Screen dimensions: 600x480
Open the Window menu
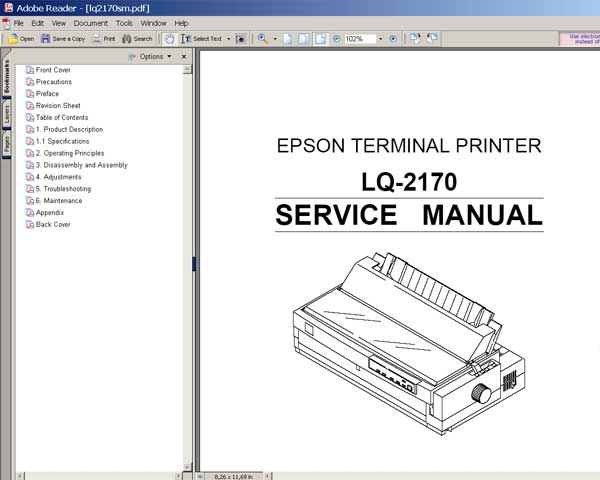pos(153,23)
